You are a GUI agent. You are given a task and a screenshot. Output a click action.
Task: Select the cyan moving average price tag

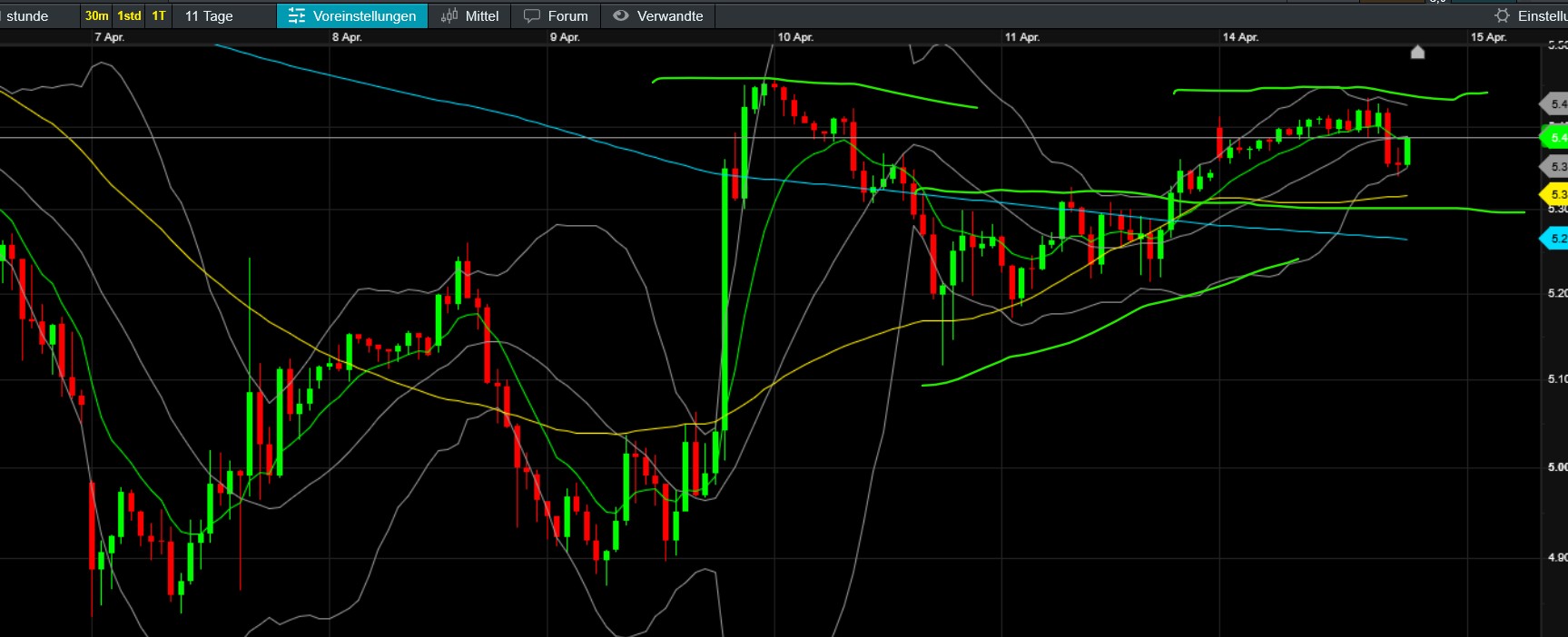1554,239
